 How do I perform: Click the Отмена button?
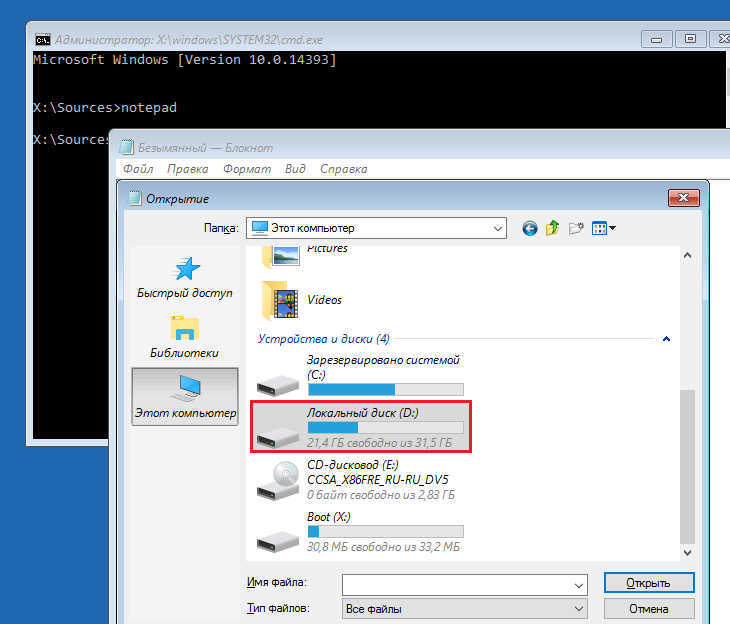(x=648, y=608)
